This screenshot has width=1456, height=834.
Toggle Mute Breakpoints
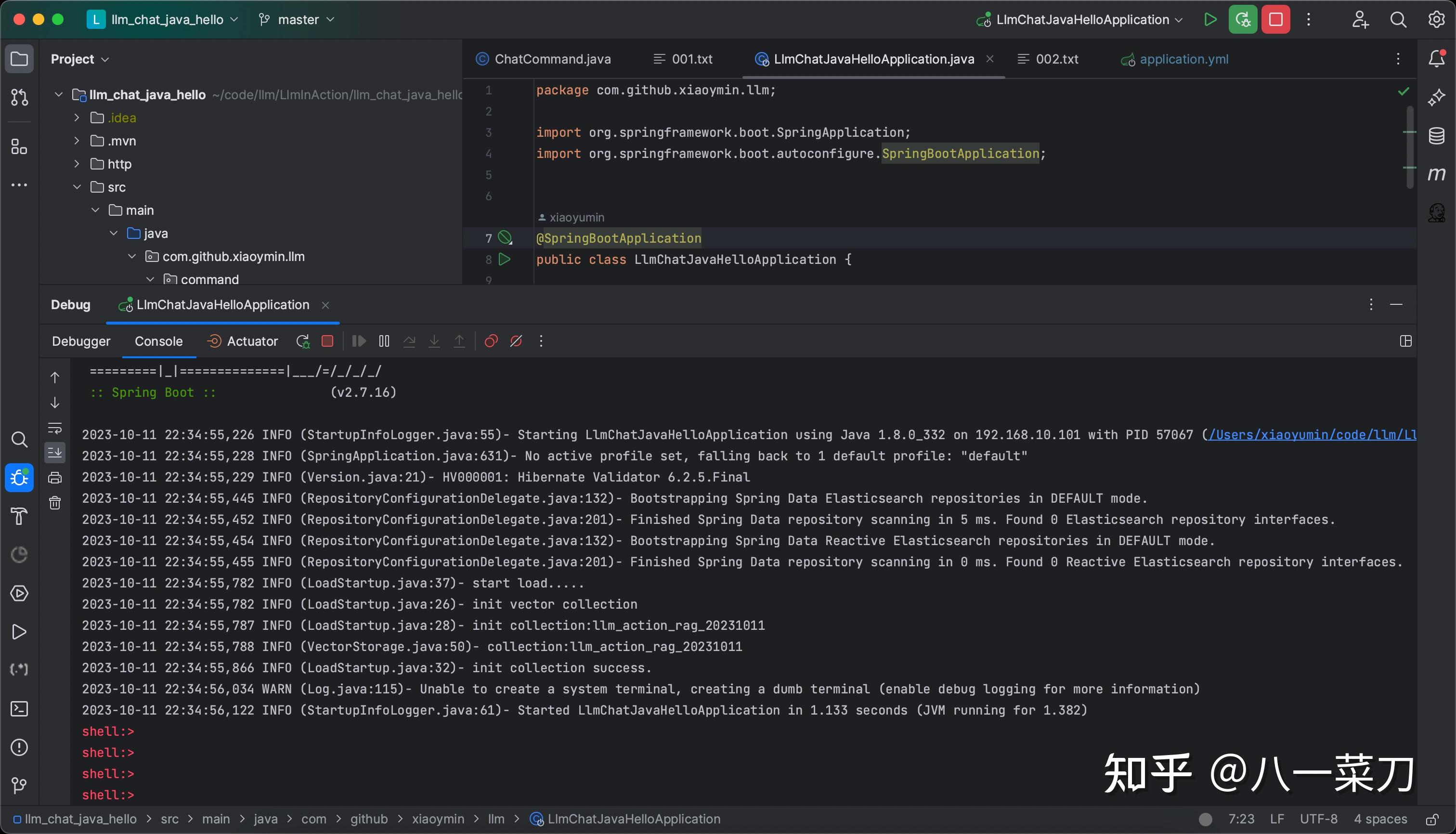point(516,341)
